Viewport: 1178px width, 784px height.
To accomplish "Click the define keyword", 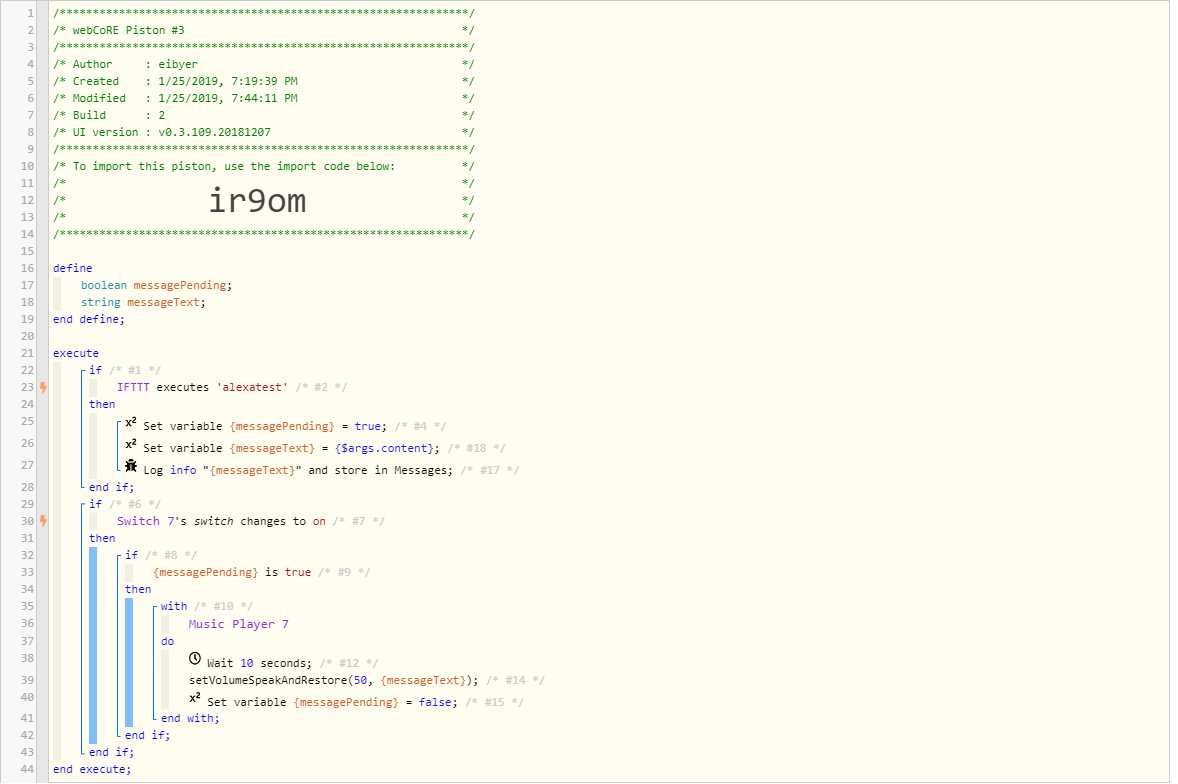I will pos(73,268).
